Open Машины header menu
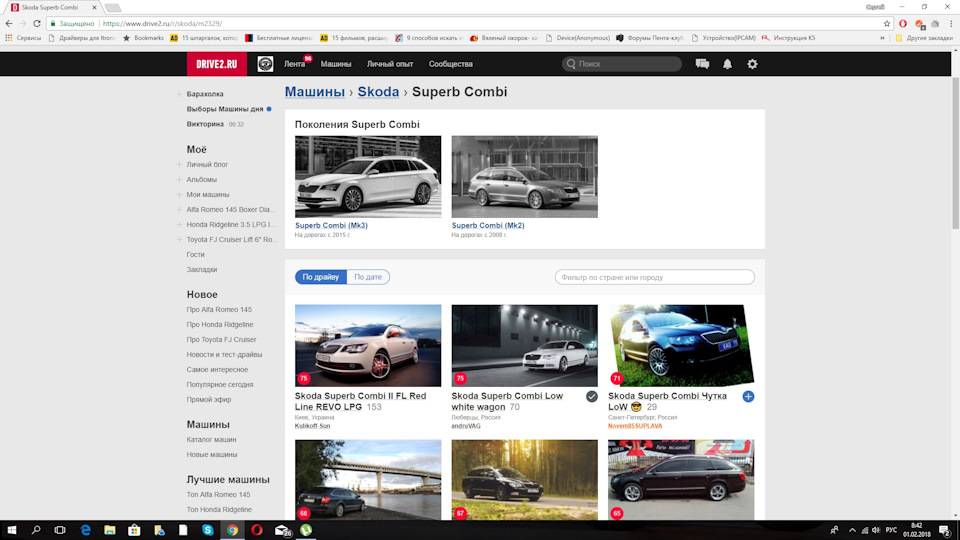Viewport: 960px width, 540px height. tap(336, 64)
